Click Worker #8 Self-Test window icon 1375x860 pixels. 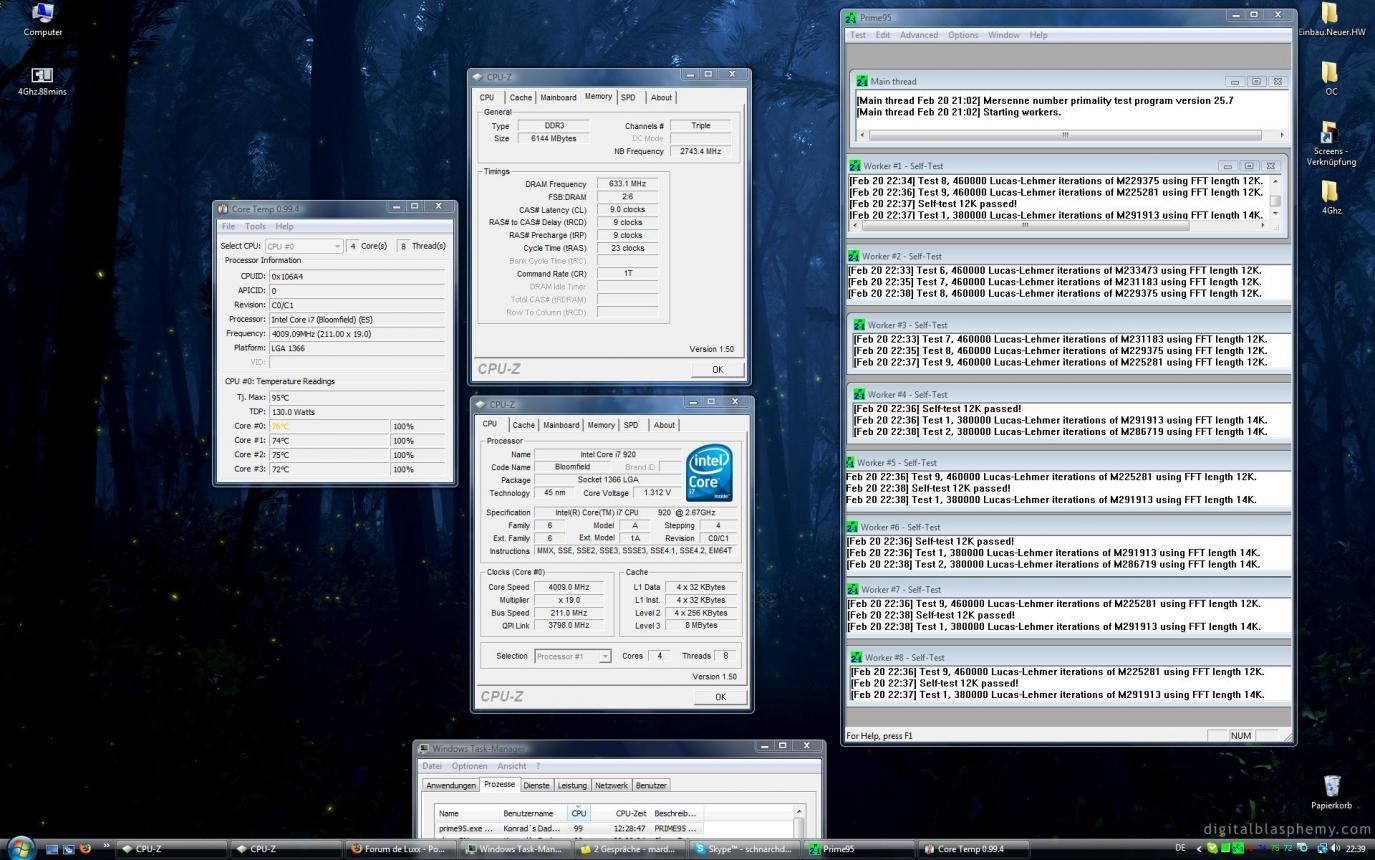point(856,657)
